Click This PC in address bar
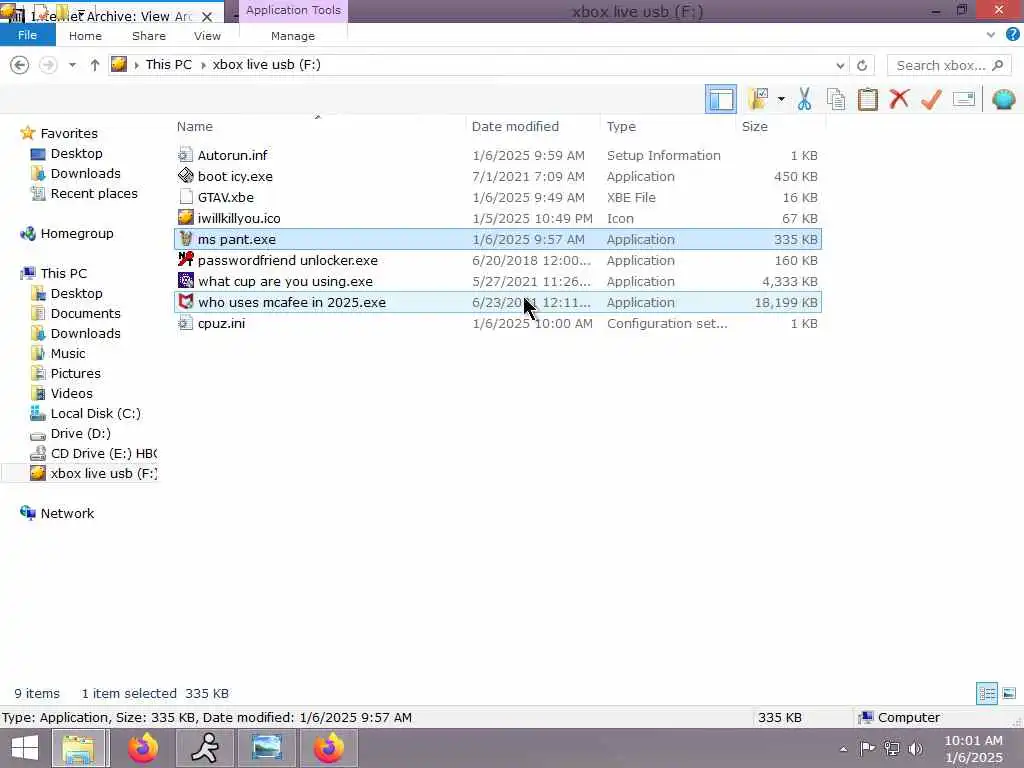1024x768 pixels. click(168, 65)
